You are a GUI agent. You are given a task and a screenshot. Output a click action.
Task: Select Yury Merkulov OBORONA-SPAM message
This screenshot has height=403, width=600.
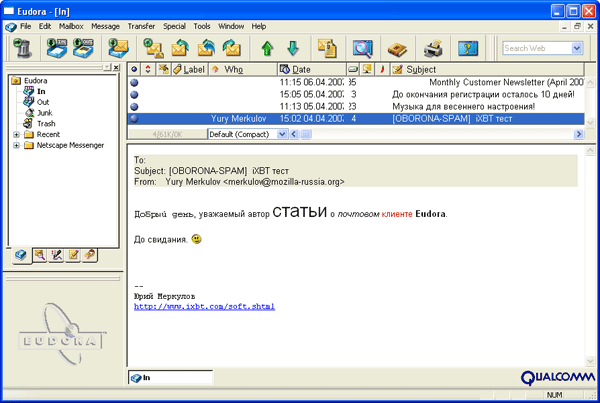click(356, 119)
